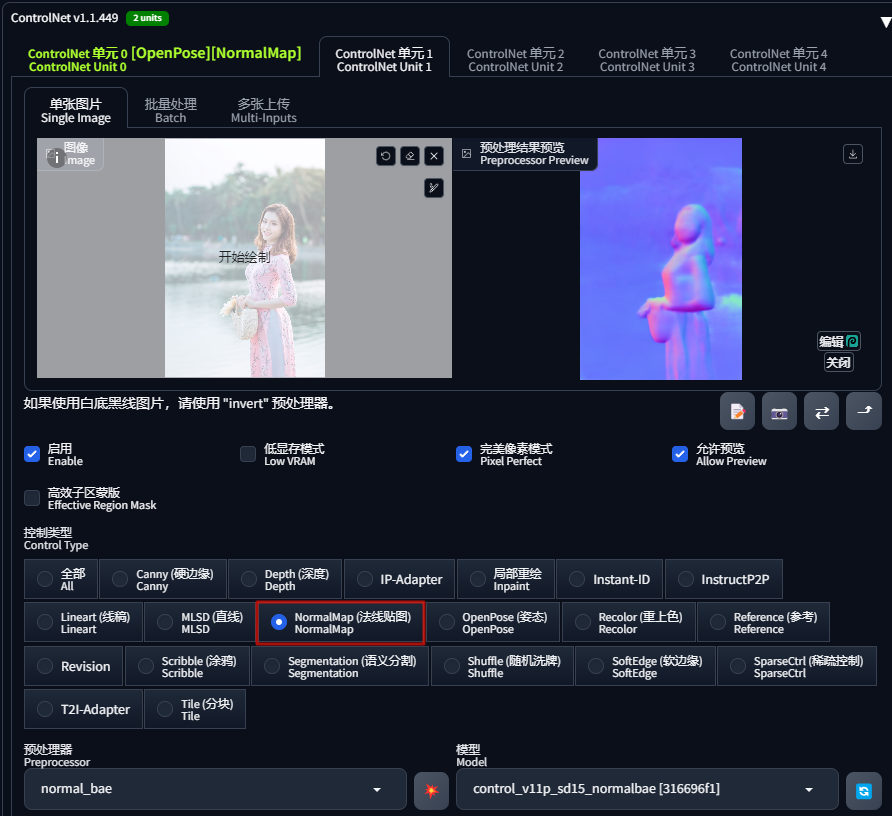Select Revision control type

pyautogui.click(x=73, y=666)
